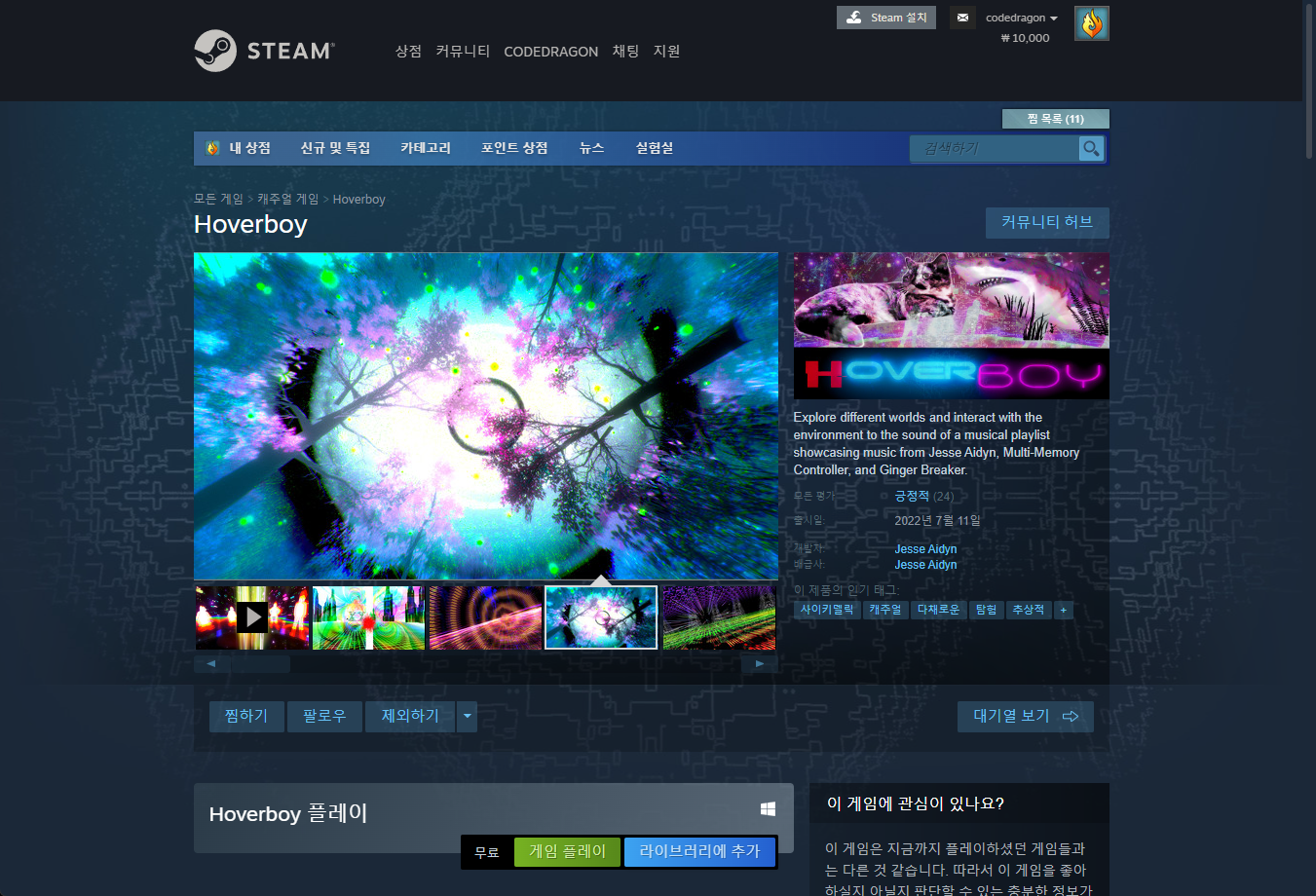Click the codedragon profile avatar
Viewport: 1316px width, 896px height.
point(1091,23)
